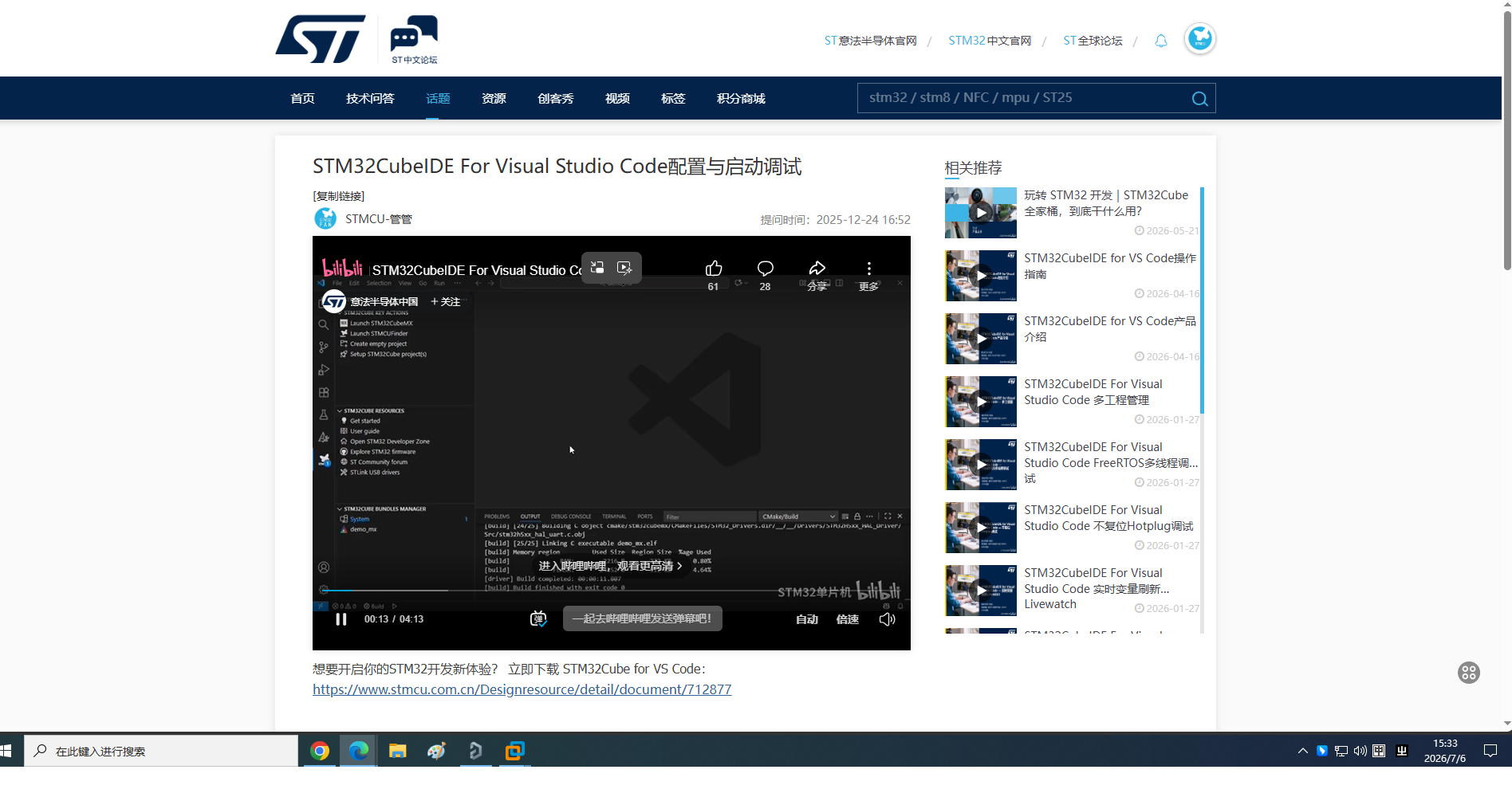Go to 技术问答 navigation tab
The width and height of the screenshot is (1512, 797).
point(370,98)
